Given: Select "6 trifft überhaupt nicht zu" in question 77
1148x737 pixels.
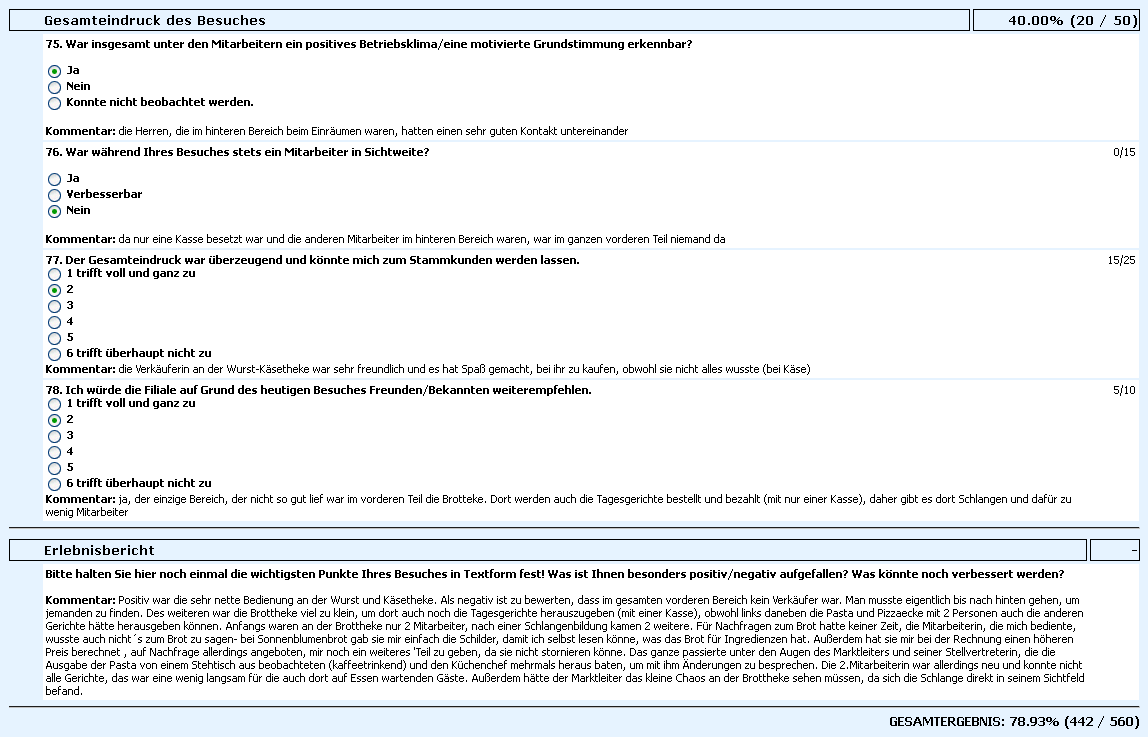Looking at the screenshot, I should pos(54,354).
